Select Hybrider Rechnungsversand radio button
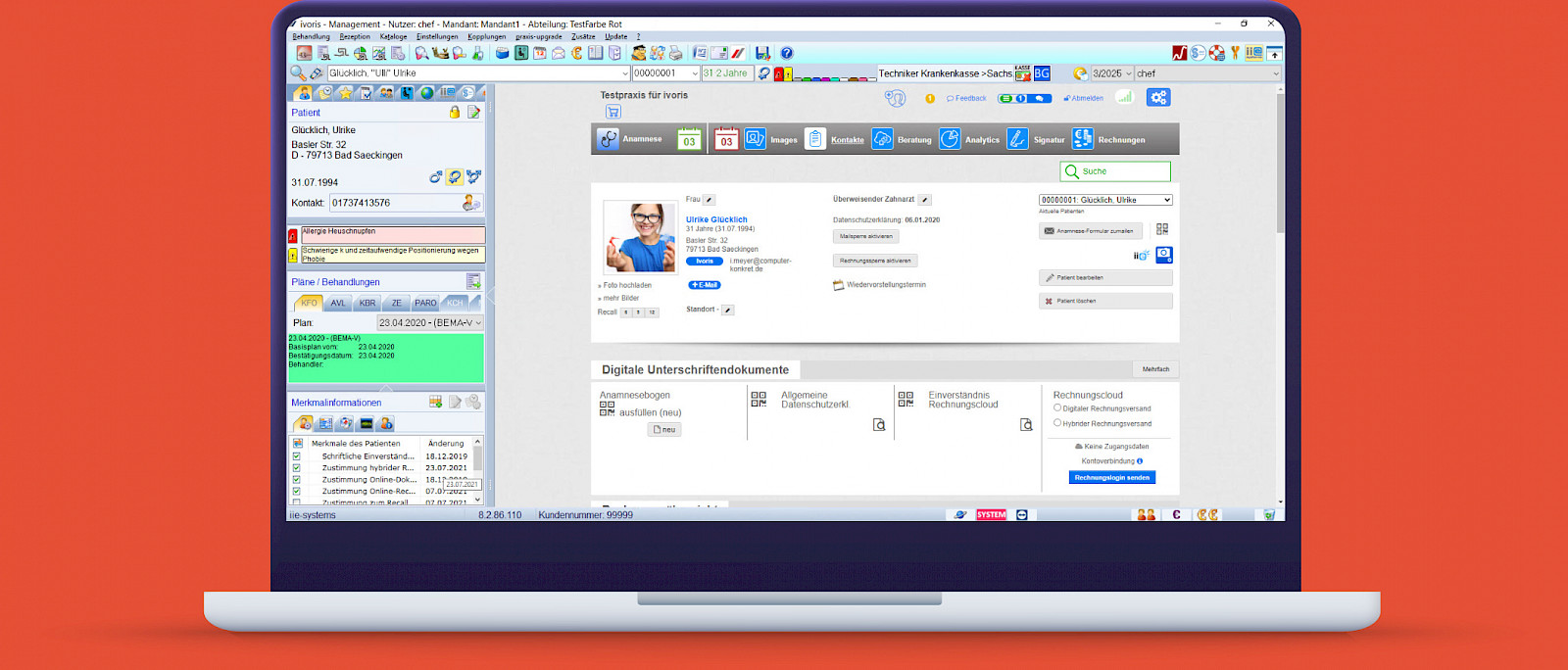The image size is (1568, 670). coord(1057,423)
